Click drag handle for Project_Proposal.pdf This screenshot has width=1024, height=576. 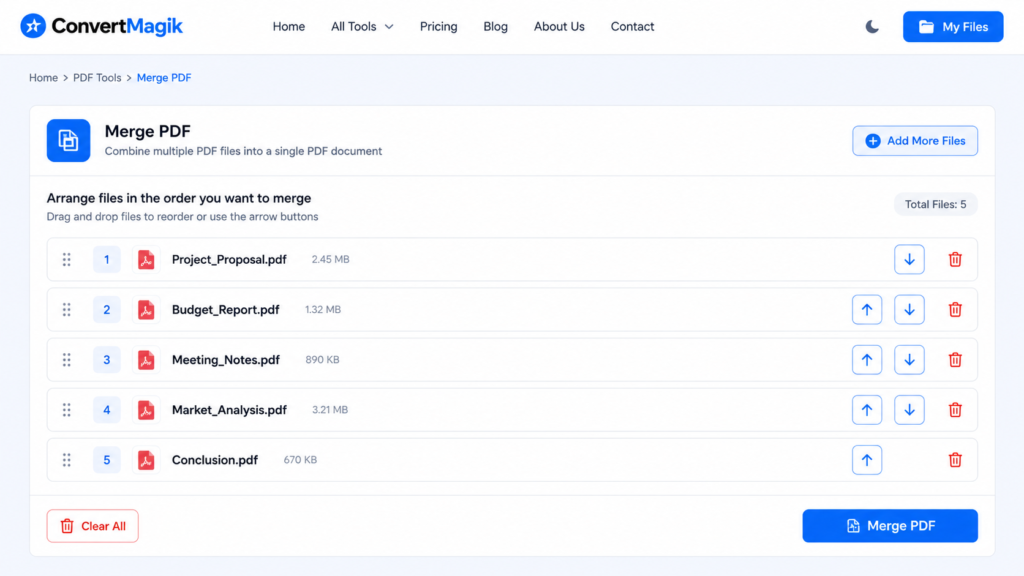click(67, 259)
